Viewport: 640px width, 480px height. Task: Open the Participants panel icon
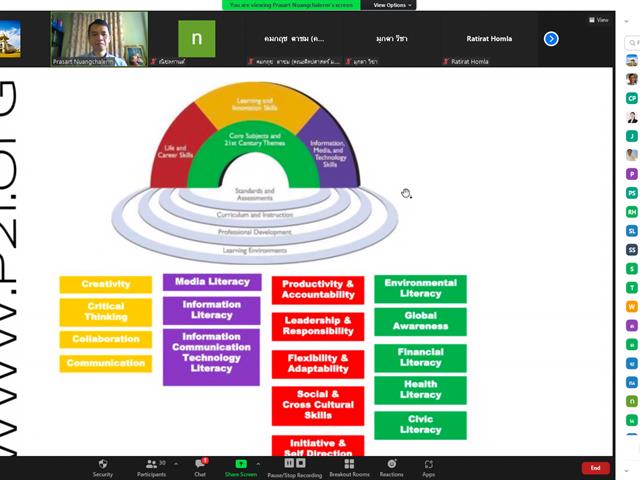(151, 464)
